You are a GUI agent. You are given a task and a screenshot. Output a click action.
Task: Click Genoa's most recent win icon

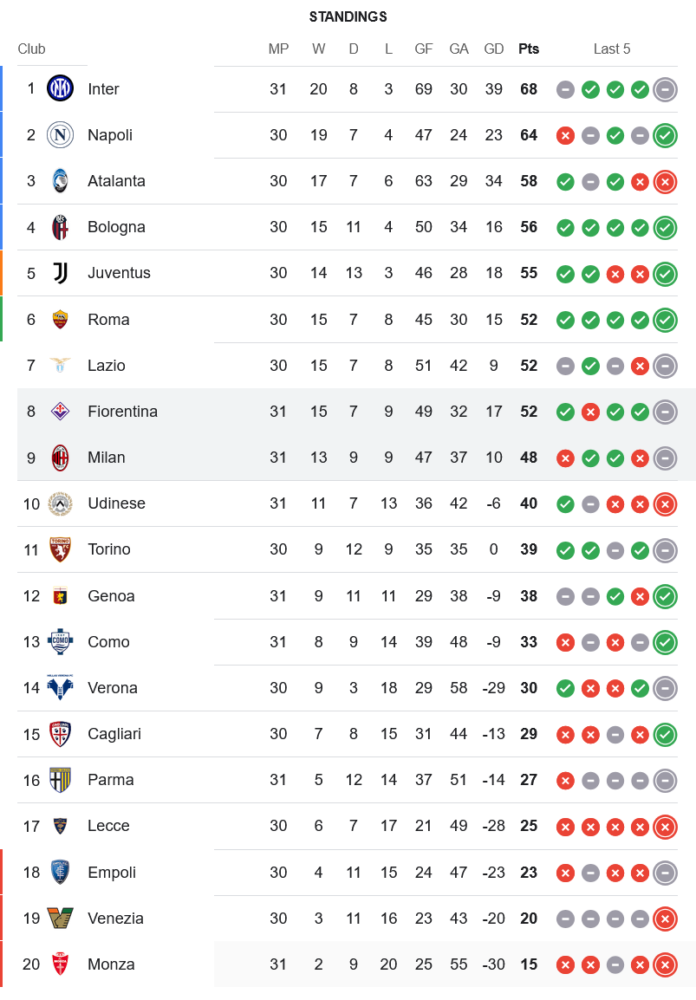point(665,596)
